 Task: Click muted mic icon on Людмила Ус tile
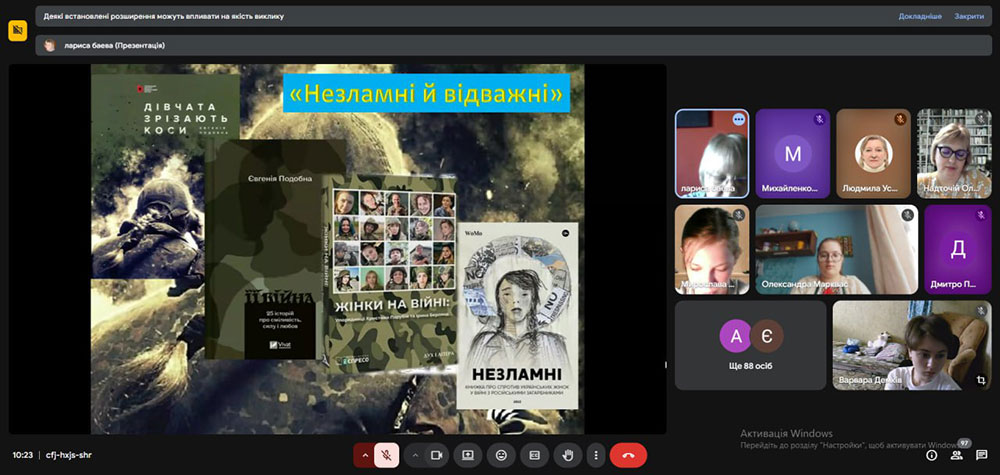click(x=900, y=119)
